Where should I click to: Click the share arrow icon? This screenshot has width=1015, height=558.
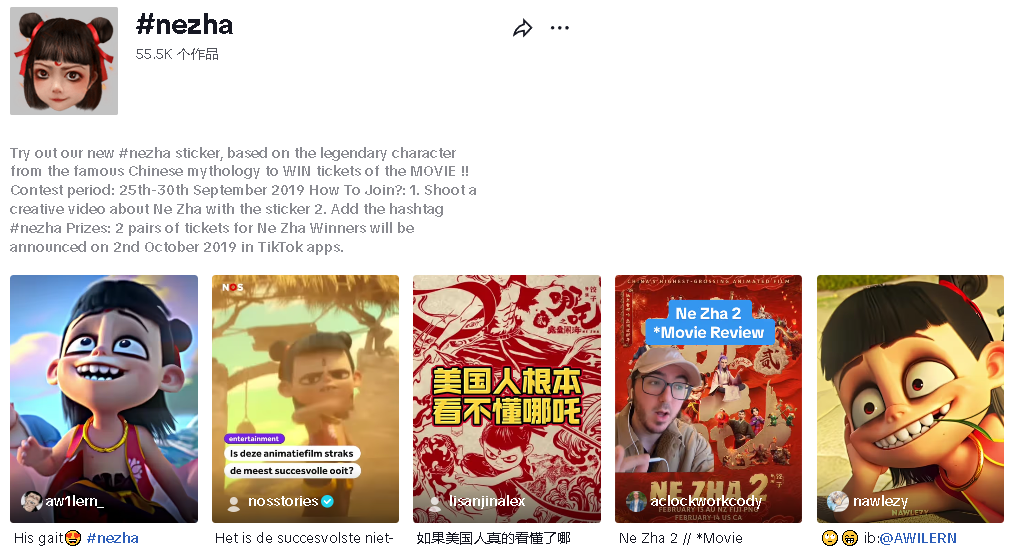coord(522,28)
